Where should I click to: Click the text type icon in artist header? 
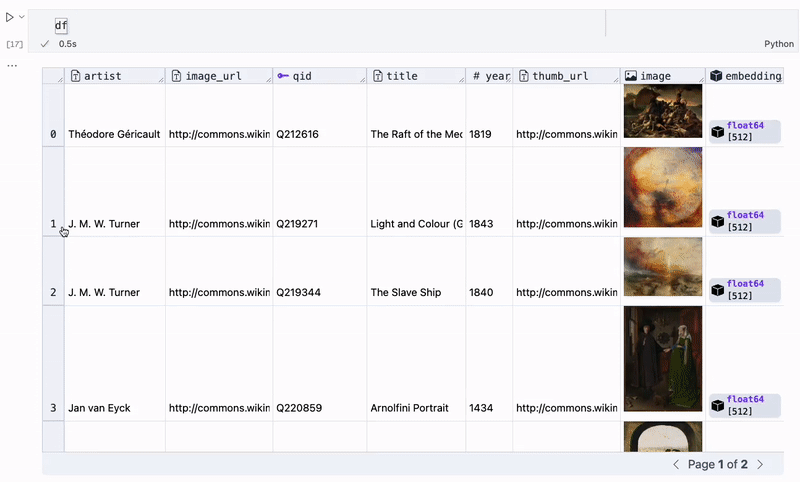coord(75,76)
